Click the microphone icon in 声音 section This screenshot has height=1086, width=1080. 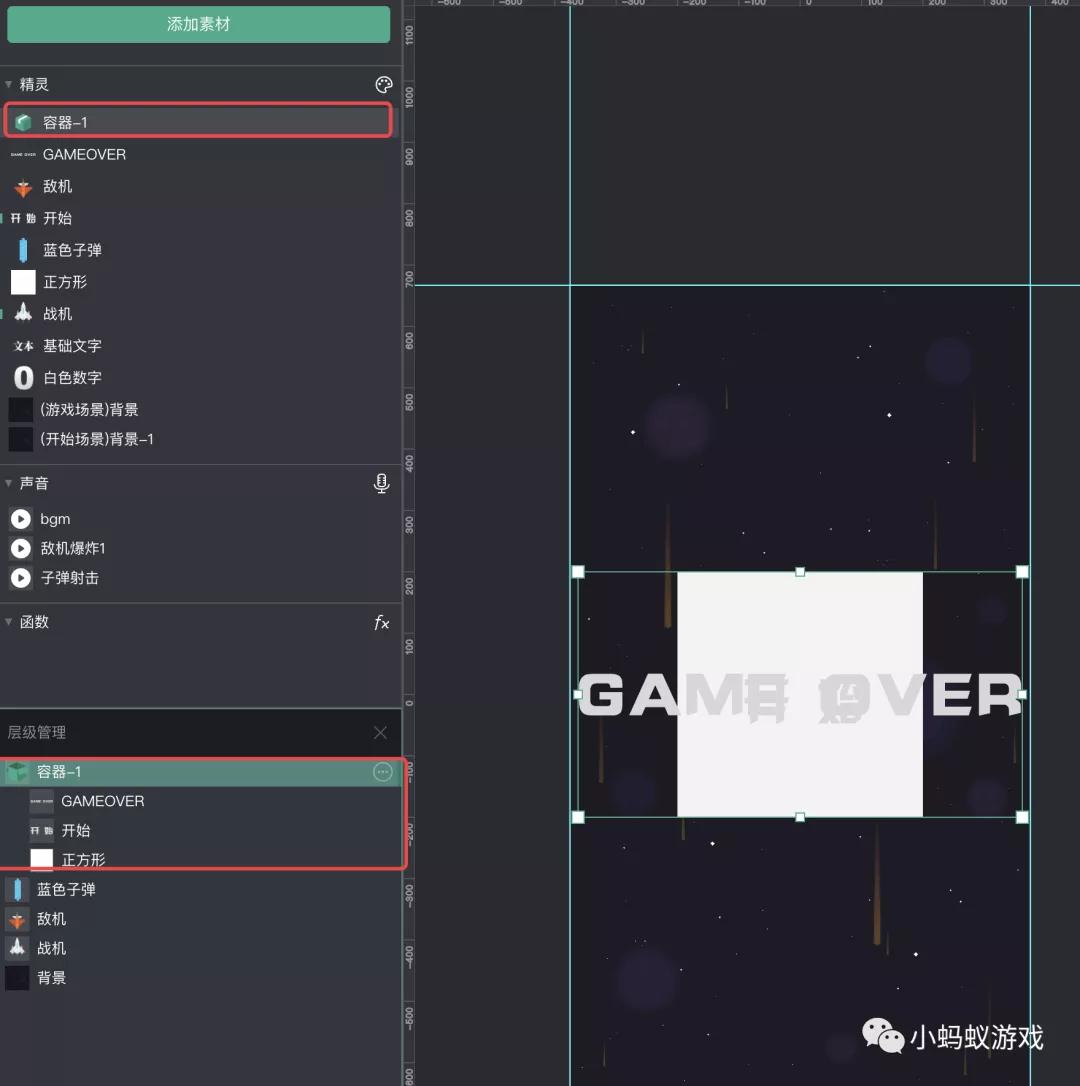381,483
